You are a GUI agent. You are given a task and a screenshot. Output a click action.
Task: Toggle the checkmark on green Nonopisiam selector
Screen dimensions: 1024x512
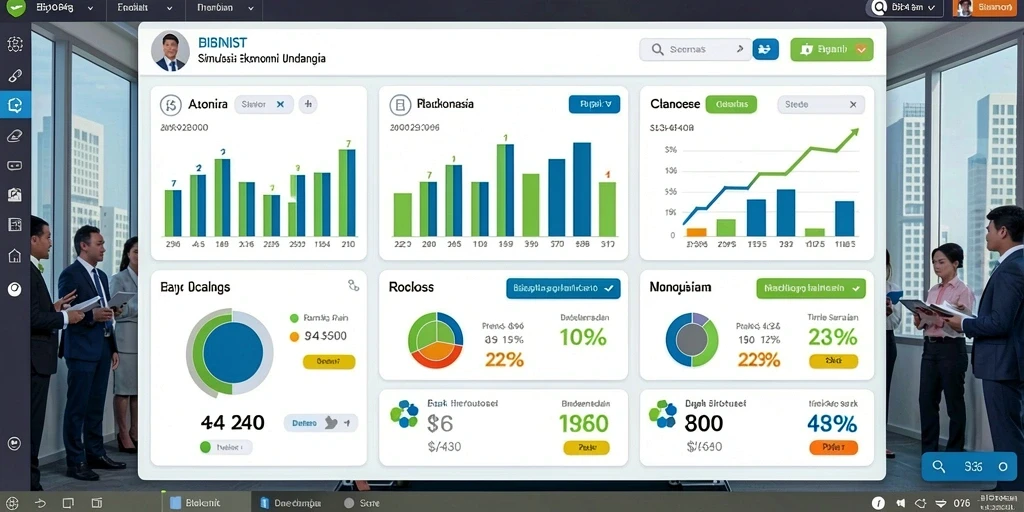point(856,287)
